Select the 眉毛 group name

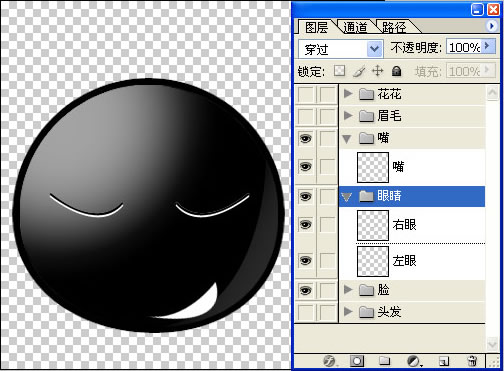[389, 116]
